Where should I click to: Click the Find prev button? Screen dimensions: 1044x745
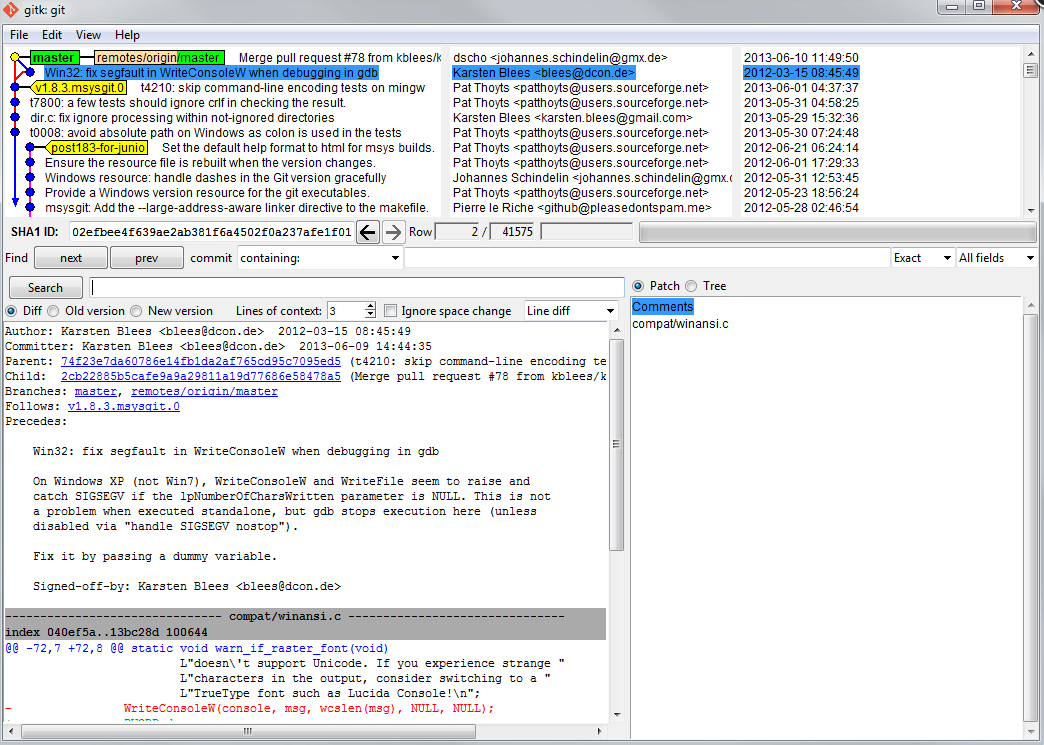pyautogui.click(x=146, y=258)
